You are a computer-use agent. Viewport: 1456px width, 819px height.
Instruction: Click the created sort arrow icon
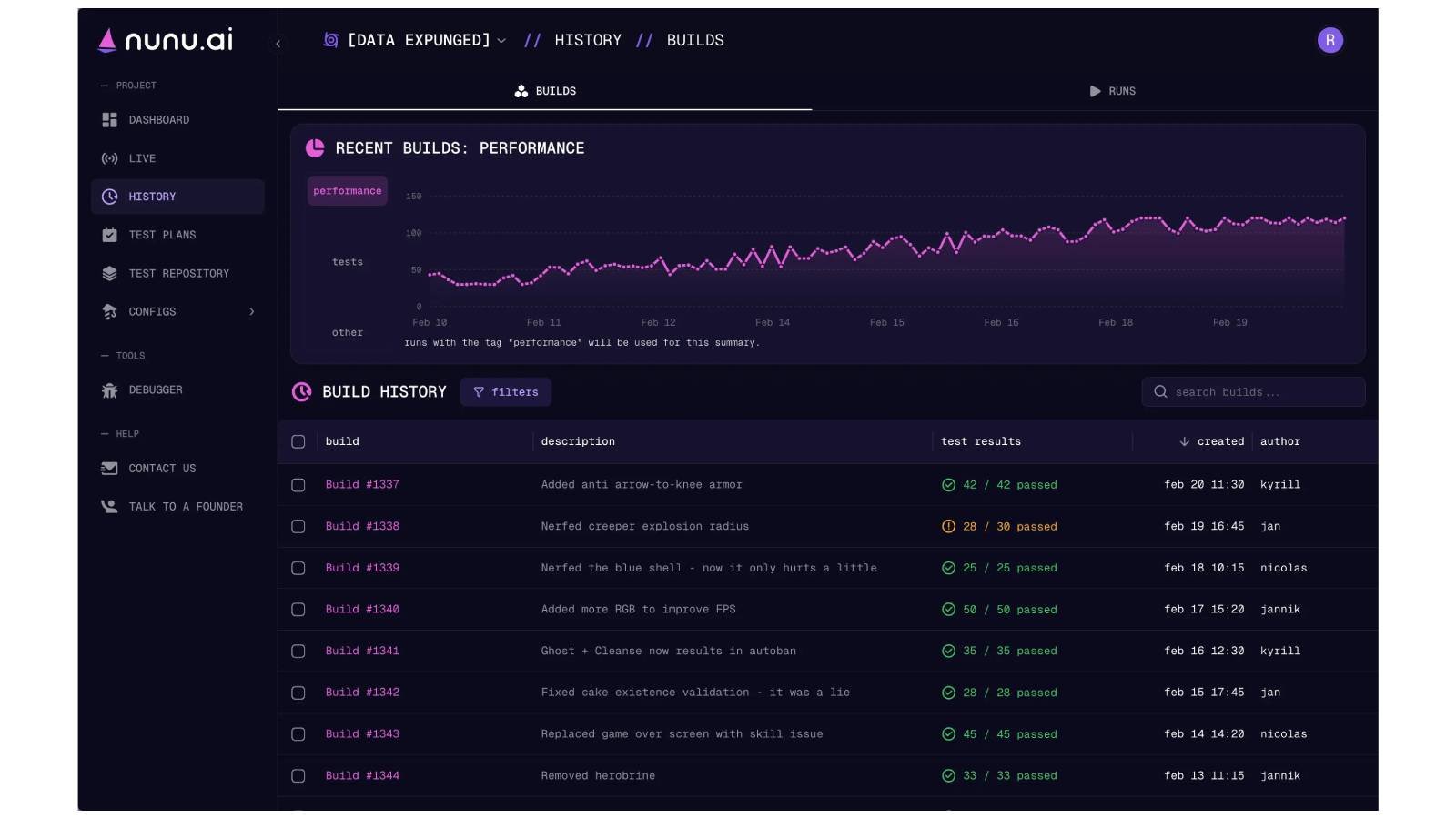pyautogui.click(x=1184, y=441)
